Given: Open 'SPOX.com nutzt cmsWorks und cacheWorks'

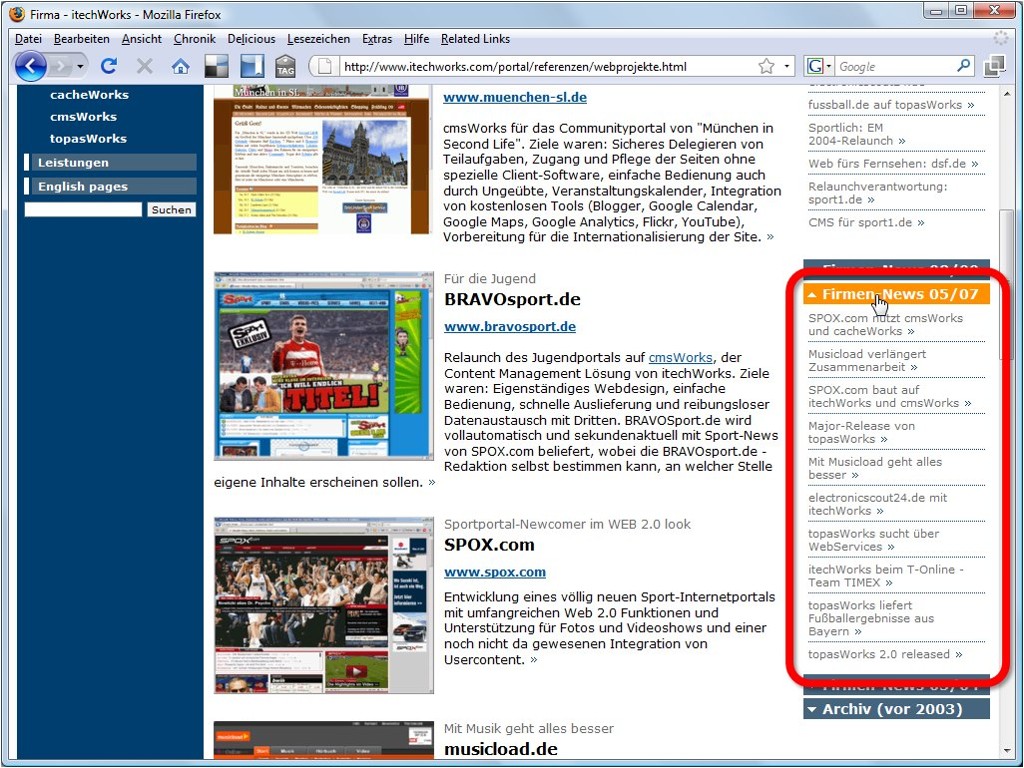Looking at the screenshot, I should tap(886, 325).
